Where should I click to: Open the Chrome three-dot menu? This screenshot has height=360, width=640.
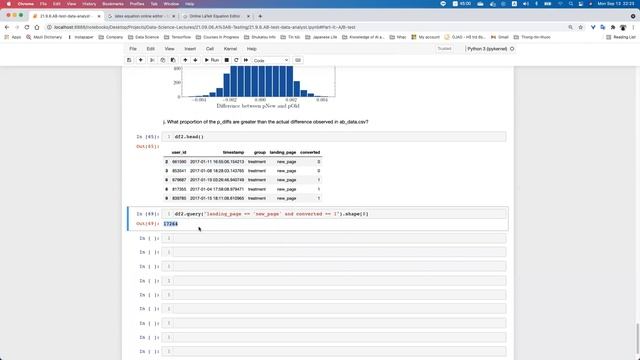pos(633,27)
